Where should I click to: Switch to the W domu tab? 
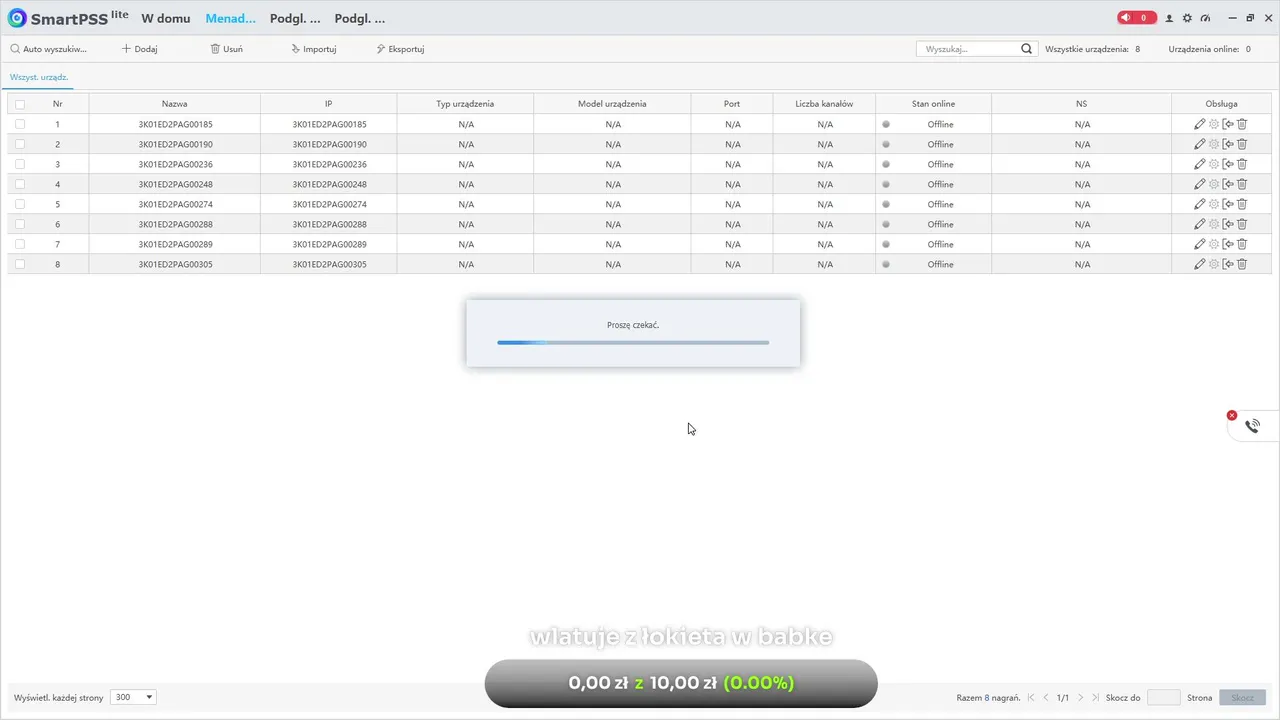165,18
